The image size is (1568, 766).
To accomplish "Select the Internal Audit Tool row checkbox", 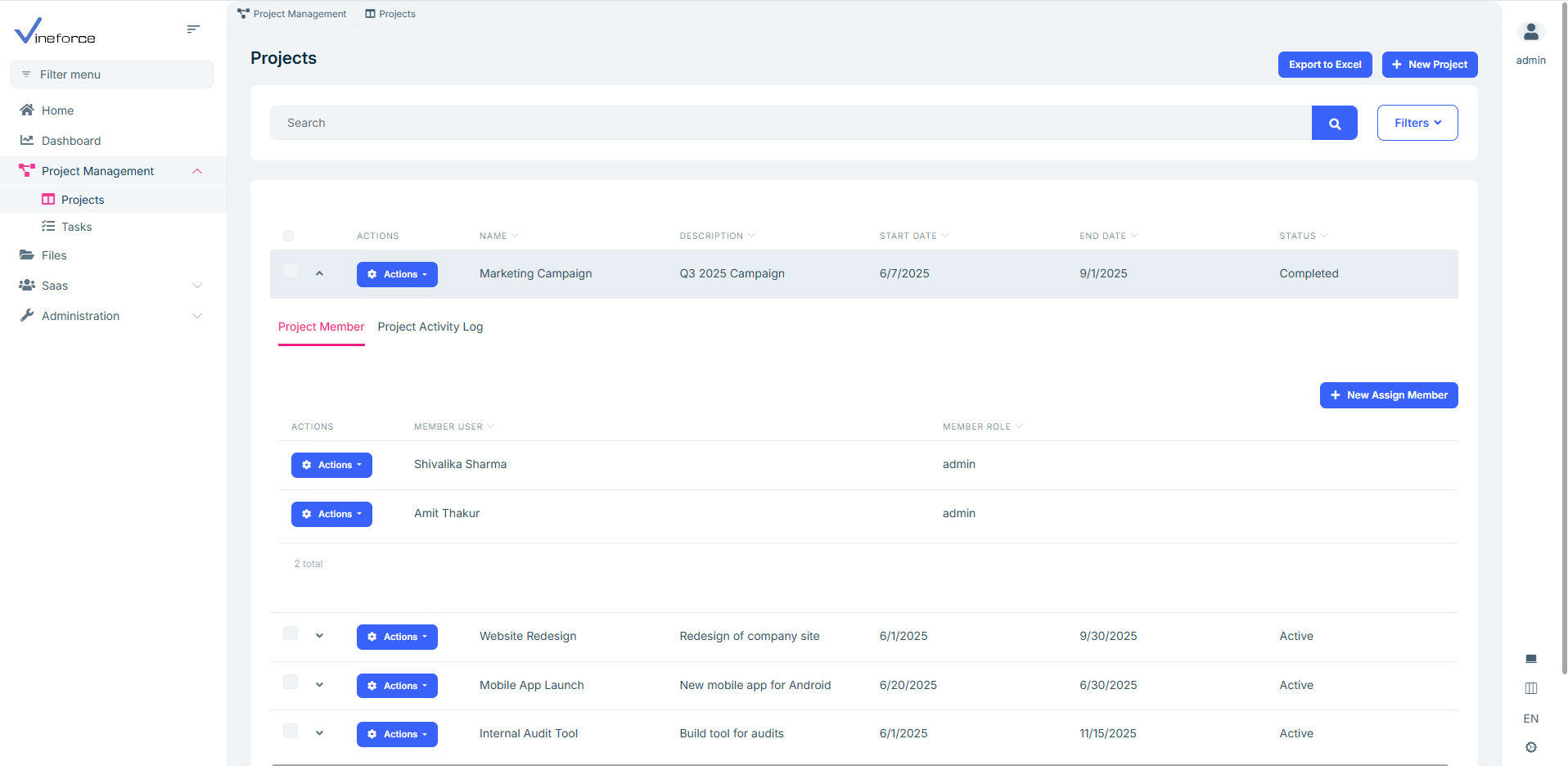I will click(x=291, y=731).
